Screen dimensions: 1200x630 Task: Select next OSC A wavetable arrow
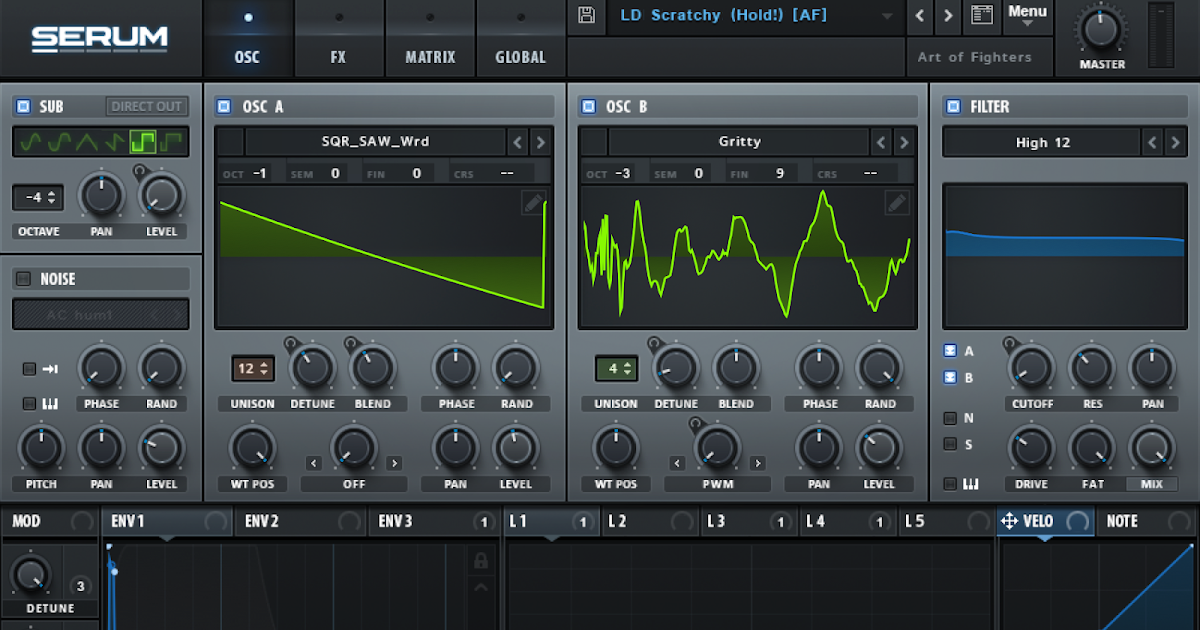(x=541, y=142)
